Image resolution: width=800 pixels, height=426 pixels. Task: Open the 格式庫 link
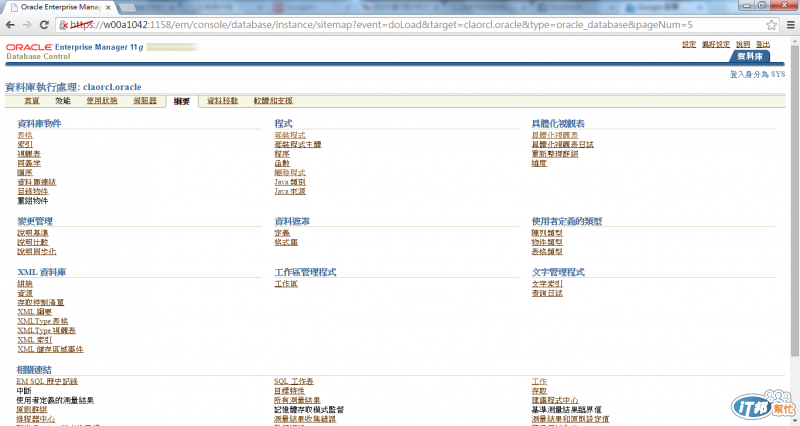tap(286, 242)
